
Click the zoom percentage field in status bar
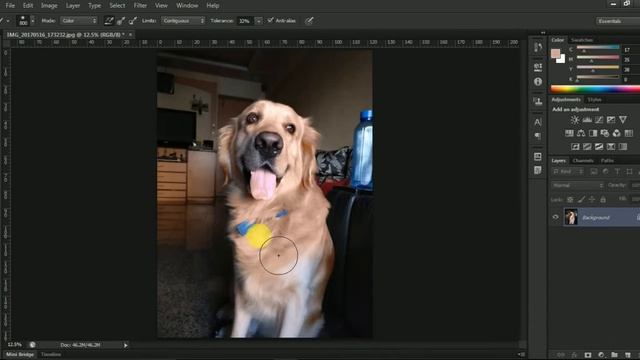[x=14, y=345]
